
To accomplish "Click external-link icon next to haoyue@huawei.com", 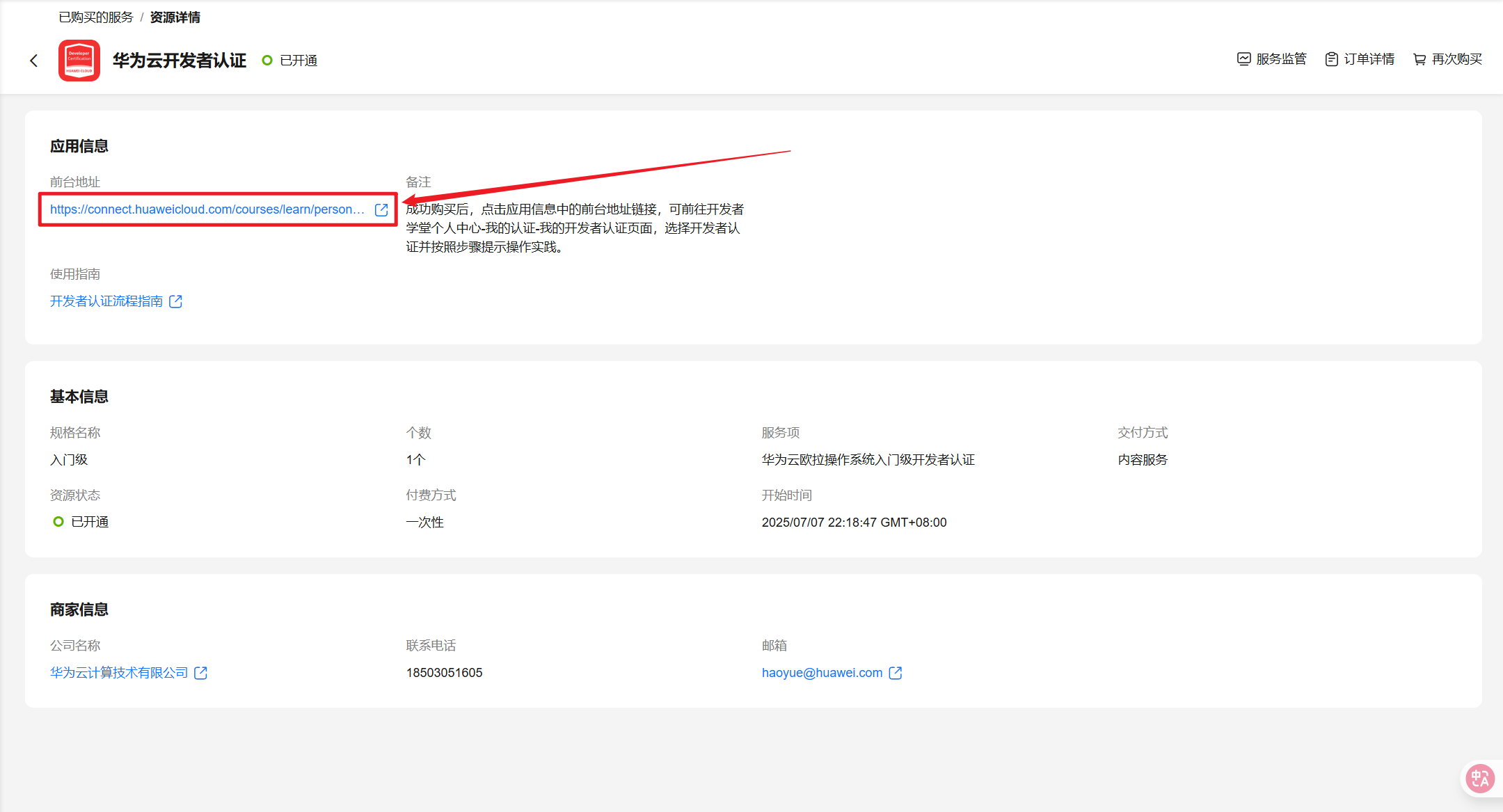I will [896, 673].
